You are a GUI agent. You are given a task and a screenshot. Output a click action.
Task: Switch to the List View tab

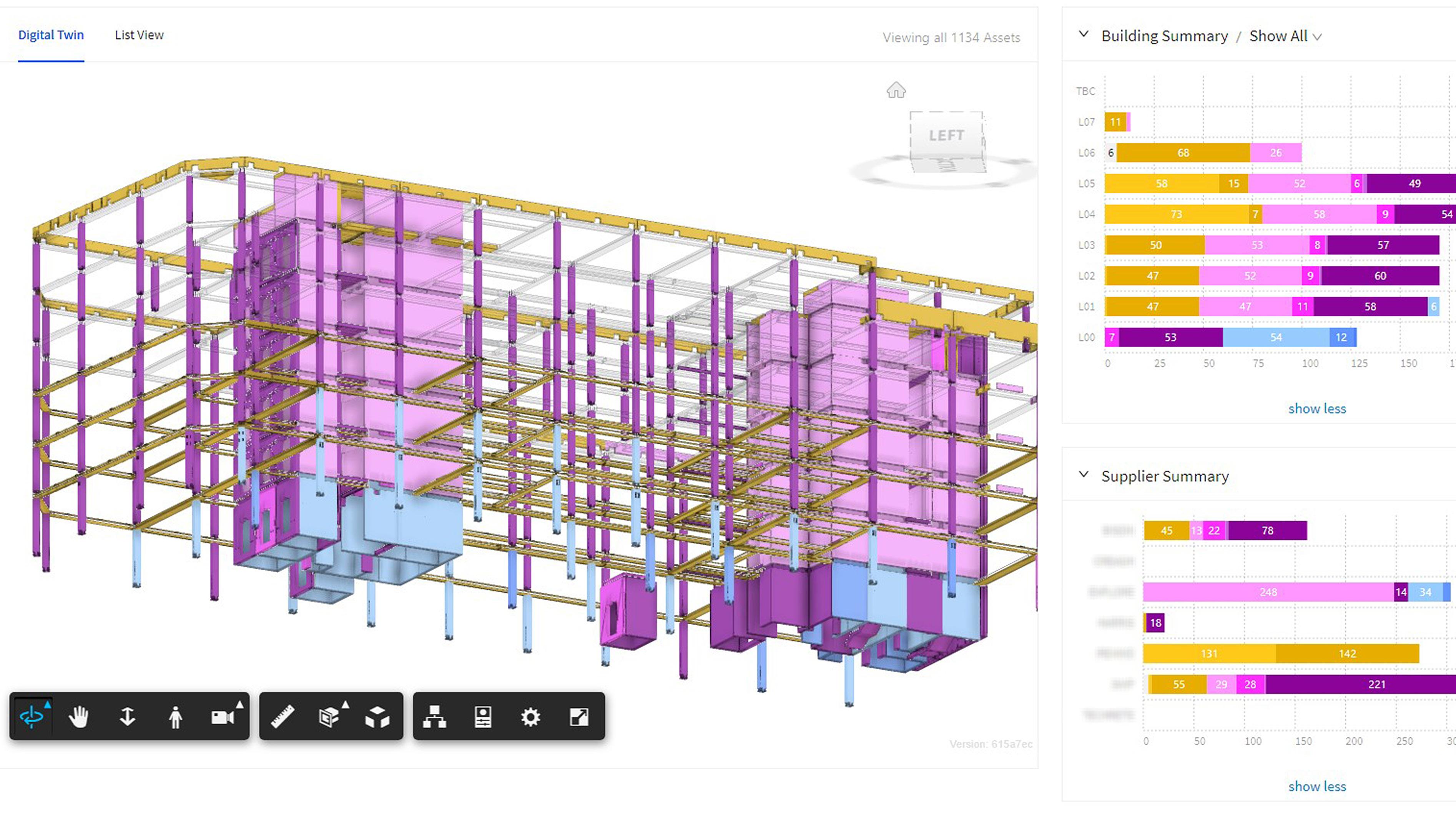point(139,35)
